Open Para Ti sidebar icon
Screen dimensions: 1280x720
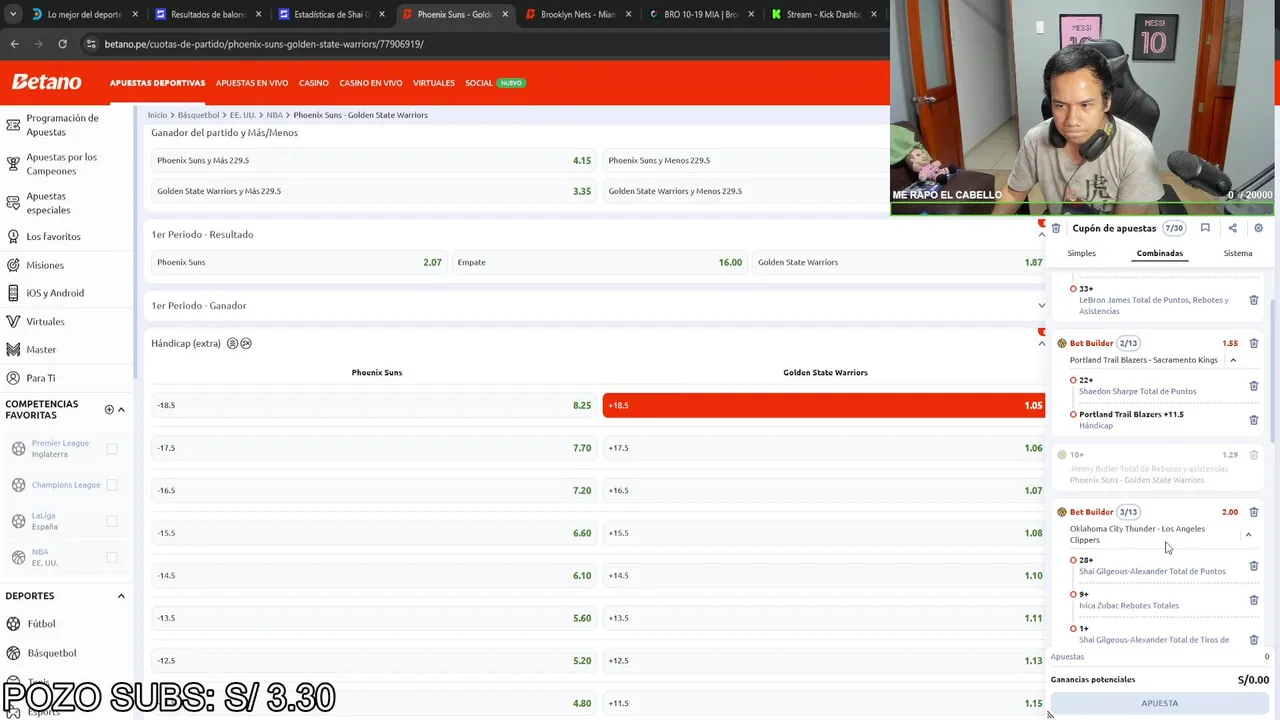pyautogui.click(x=13, y=378)
